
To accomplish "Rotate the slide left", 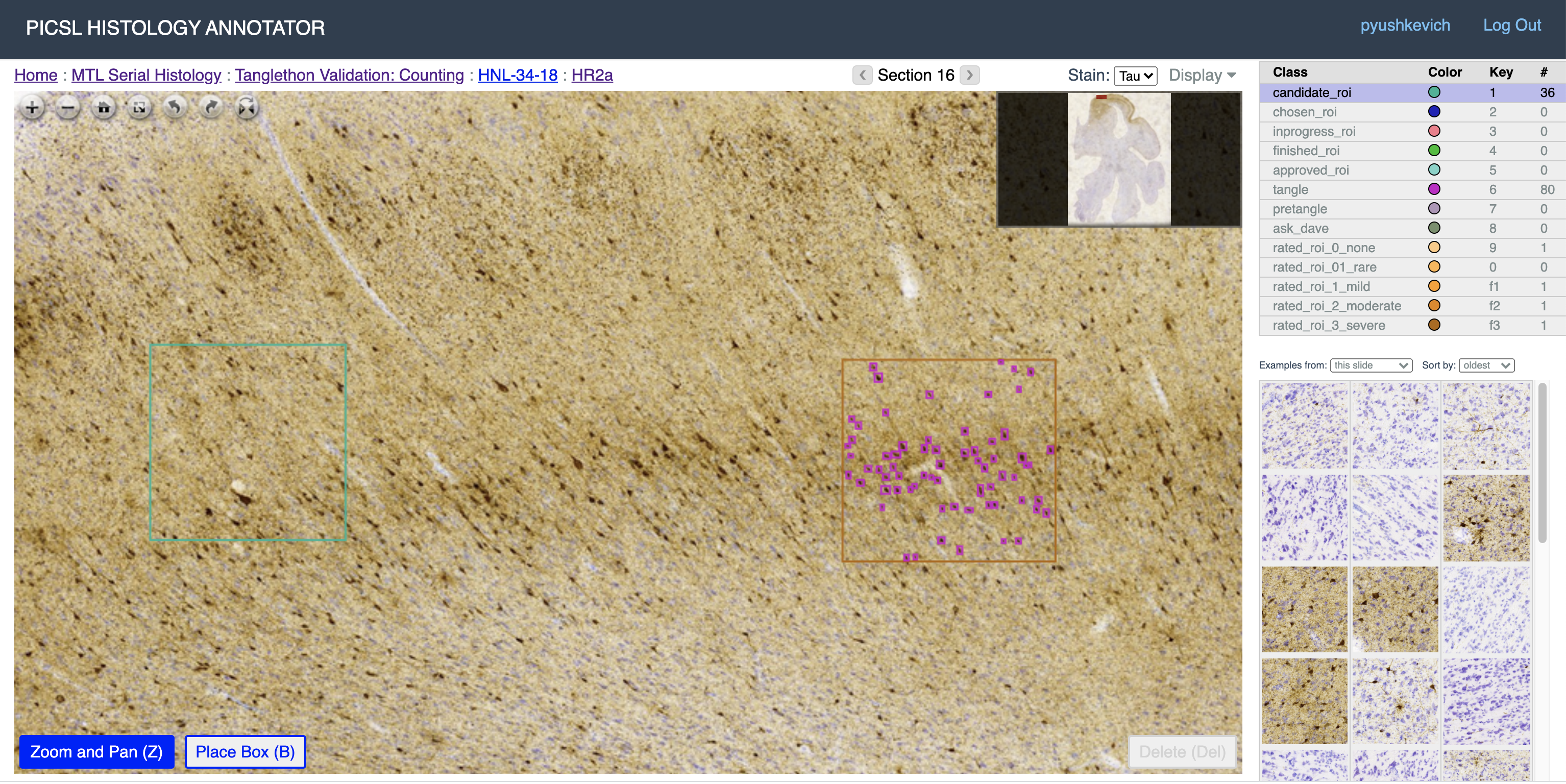I will [x=175, y=108].
